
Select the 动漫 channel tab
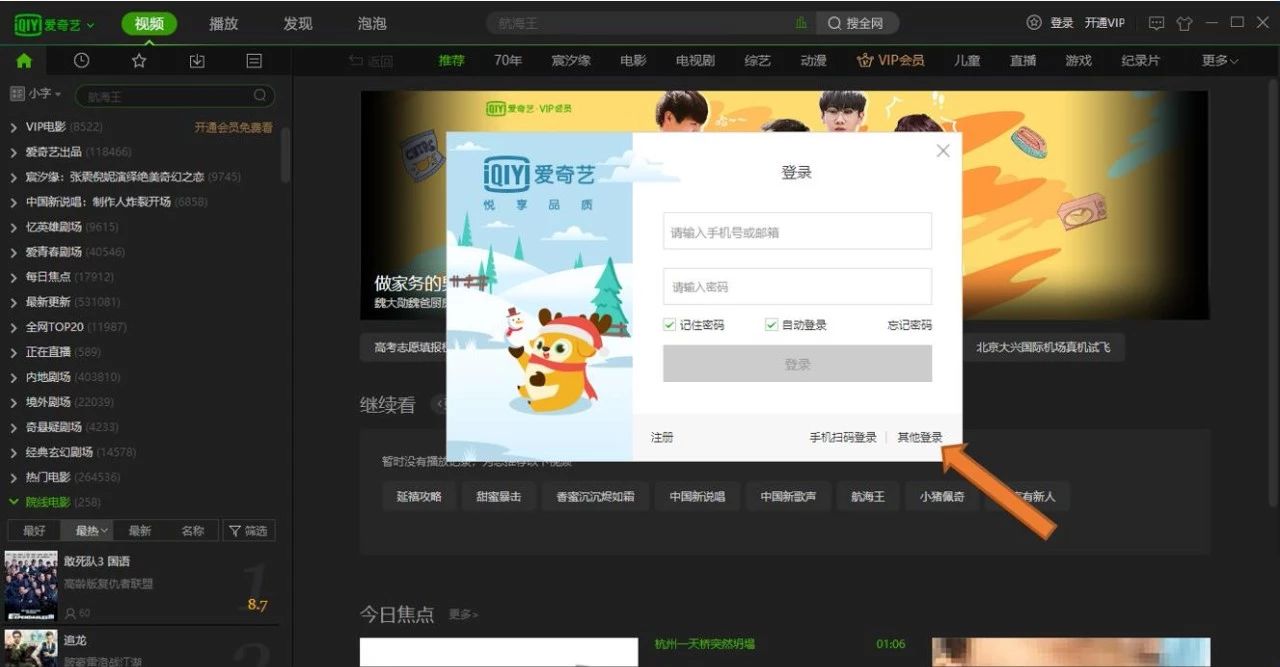click(x=813, y=61)
